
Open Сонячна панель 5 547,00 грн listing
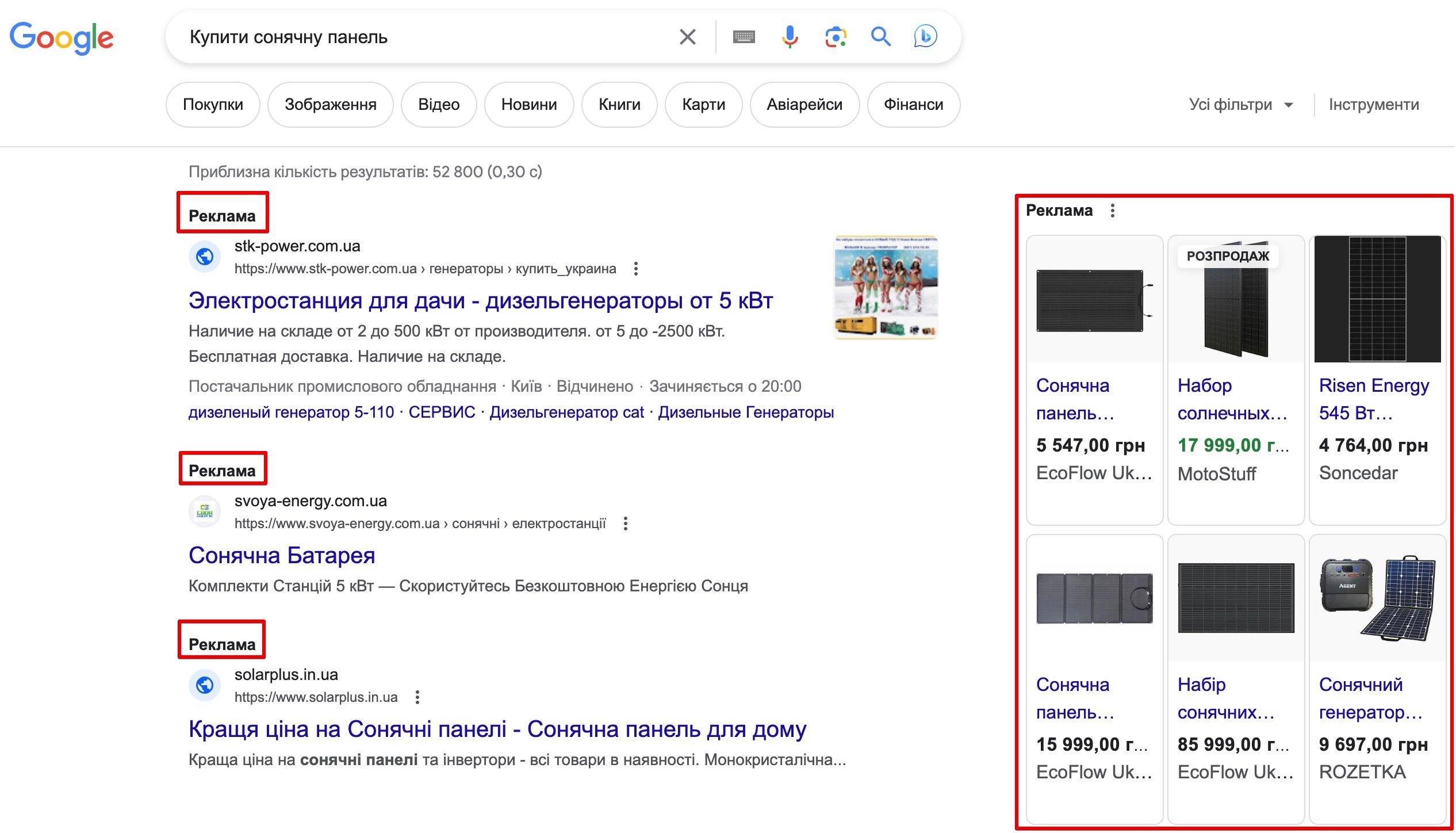point(1075,399)
